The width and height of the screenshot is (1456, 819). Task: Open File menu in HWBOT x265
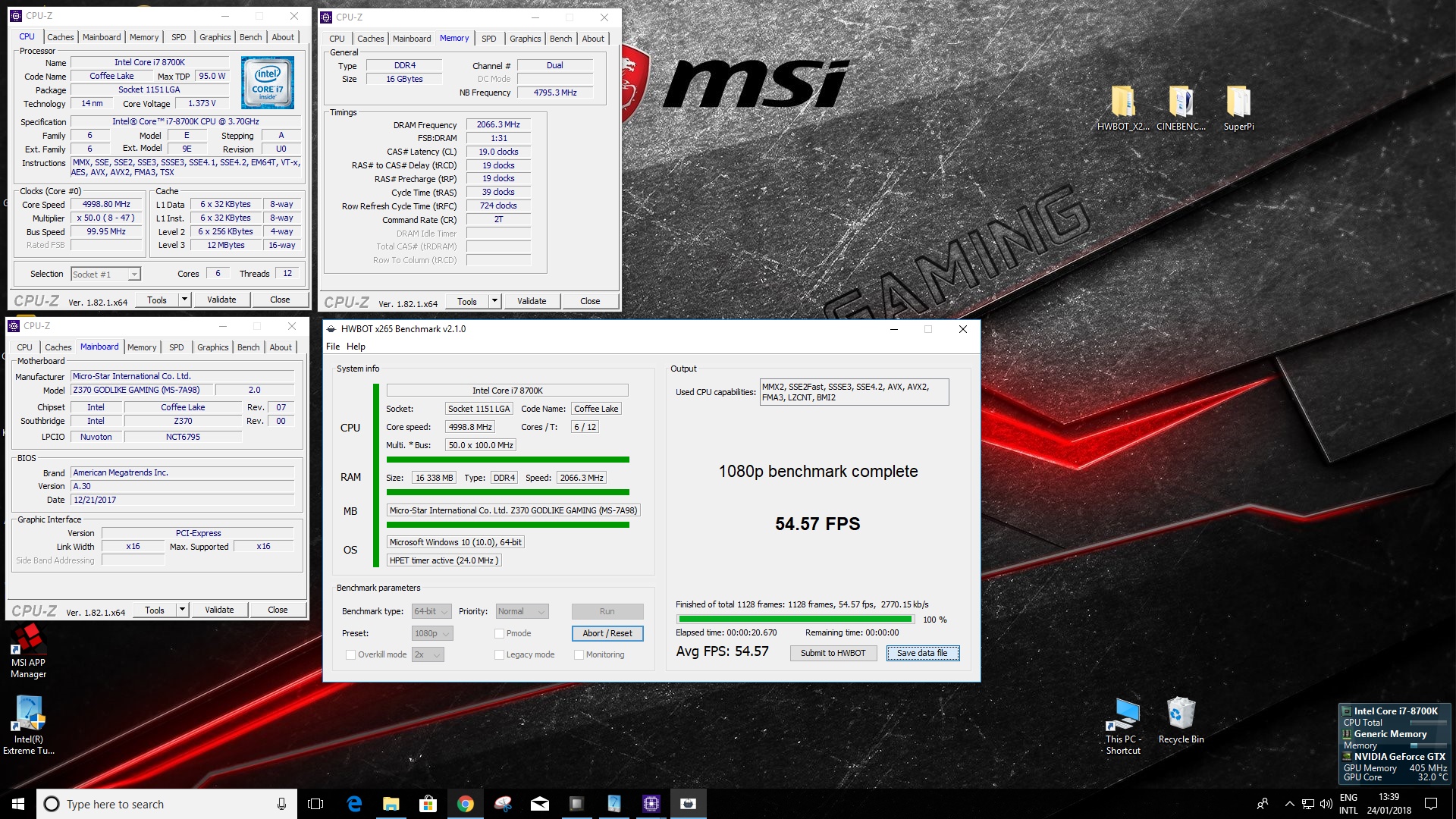[x=333, y=347]
